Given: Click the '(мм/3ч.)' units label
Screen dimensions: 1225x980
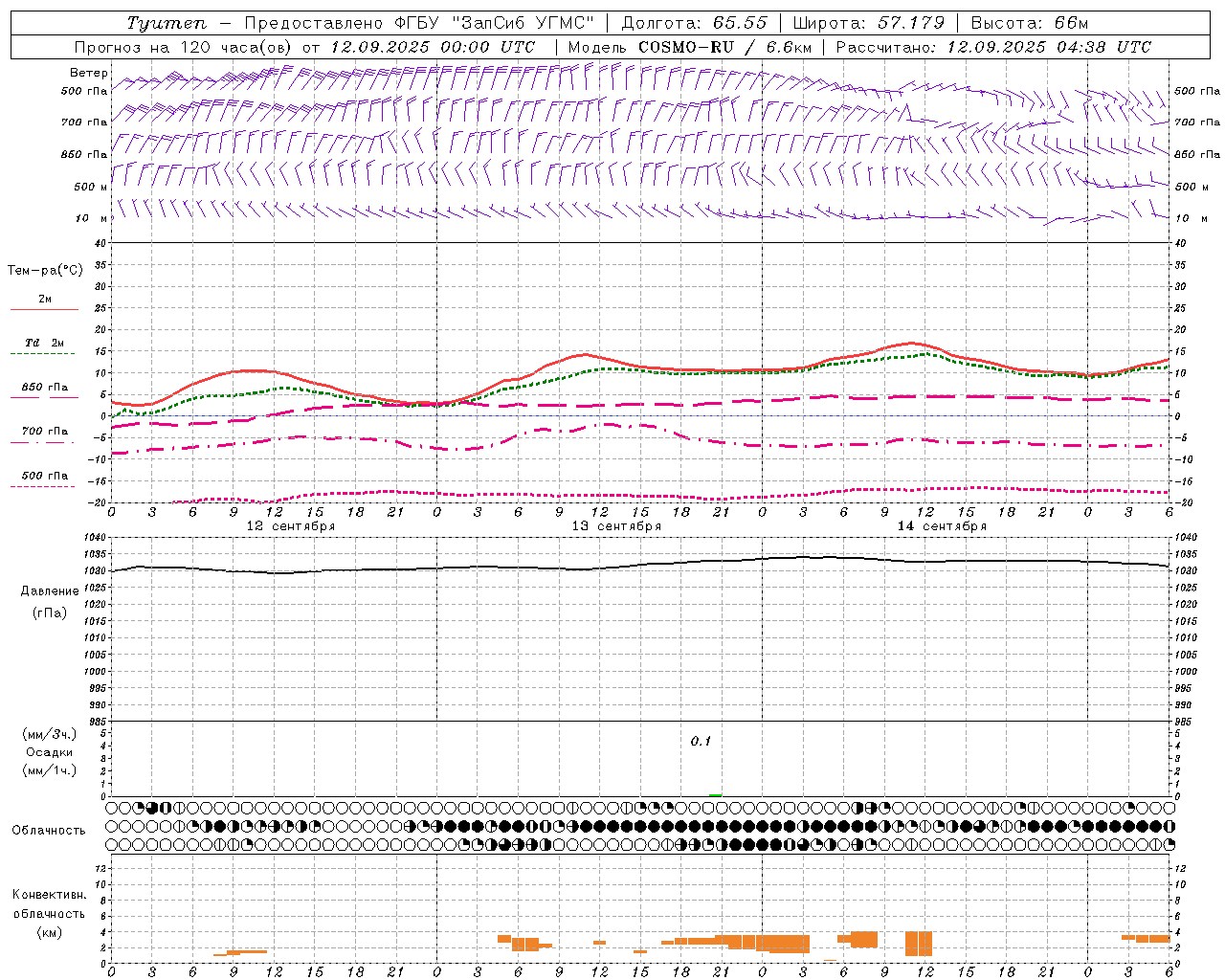Looking at the screenshot, I should coord(50,734).
